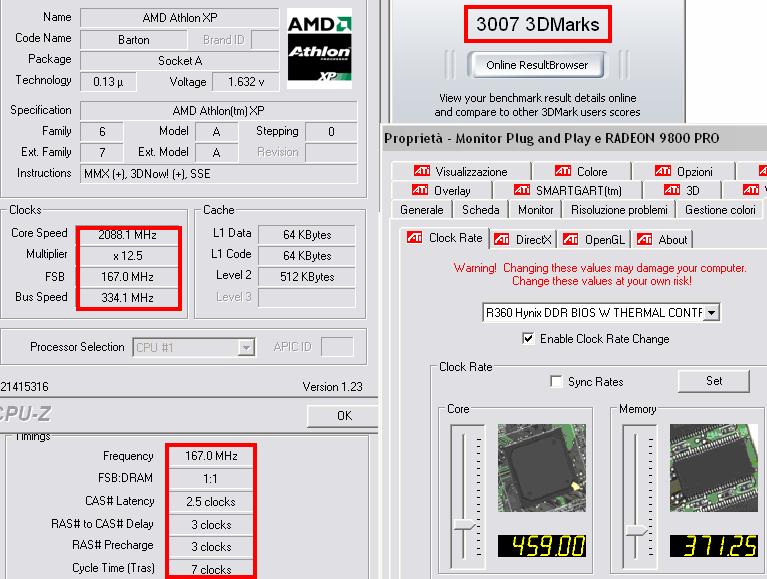Open the Monitor tab
This screenshot has height=579, width=767.
(536, 210)
